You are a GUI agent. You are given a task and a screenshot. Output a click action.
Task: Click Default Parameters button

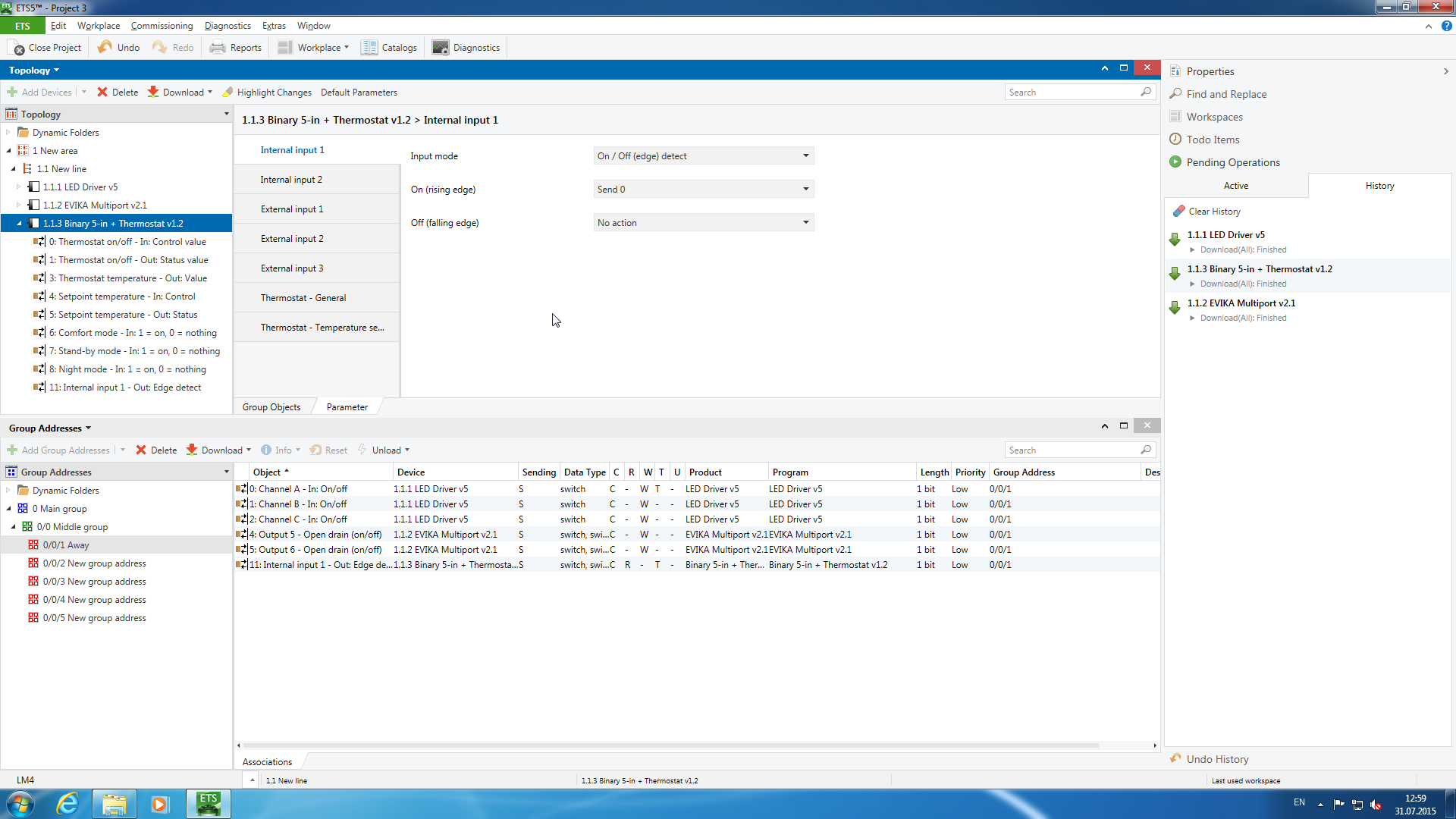359,93
